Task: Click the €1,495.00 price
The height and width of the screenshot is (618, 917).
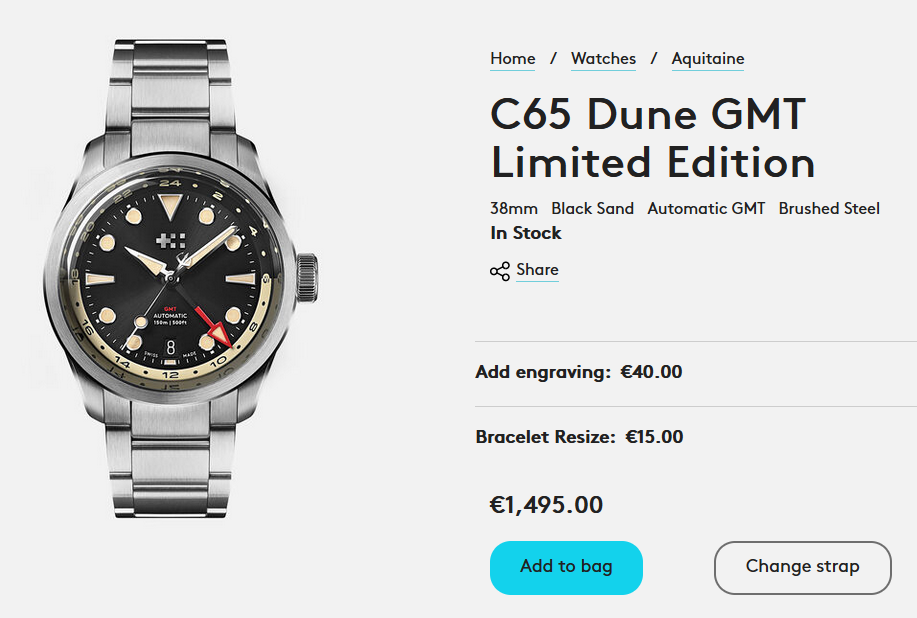Action: point(546,505)
